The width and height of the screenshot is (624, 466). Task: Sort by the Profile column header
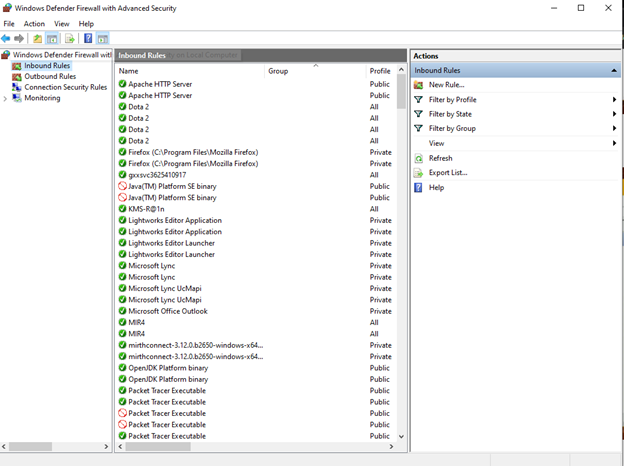tap(381, 71)
